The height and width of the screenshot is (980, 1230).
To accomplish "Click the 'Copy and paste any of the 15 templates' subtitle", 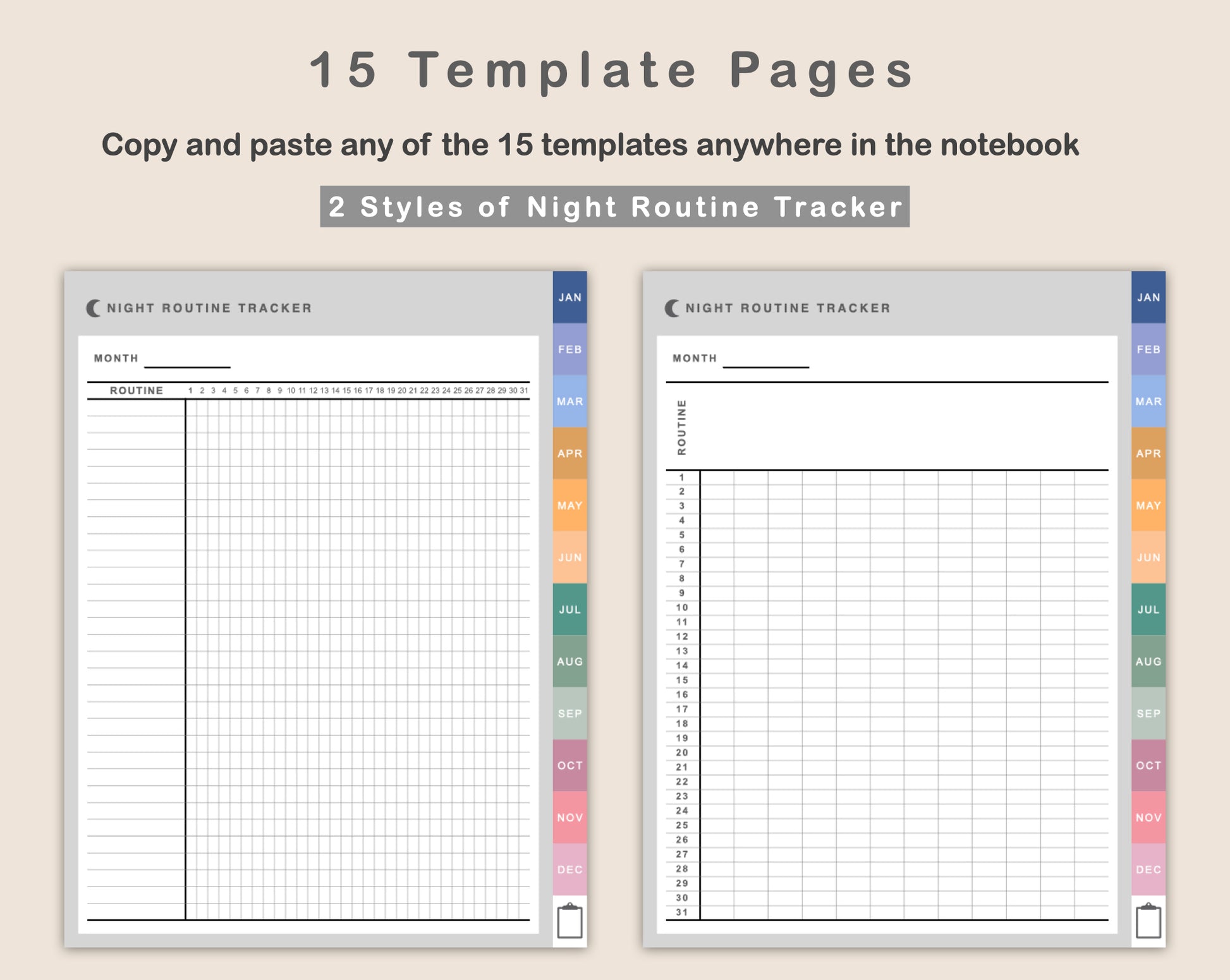I will pyautogui.click(x=590, y=145).
